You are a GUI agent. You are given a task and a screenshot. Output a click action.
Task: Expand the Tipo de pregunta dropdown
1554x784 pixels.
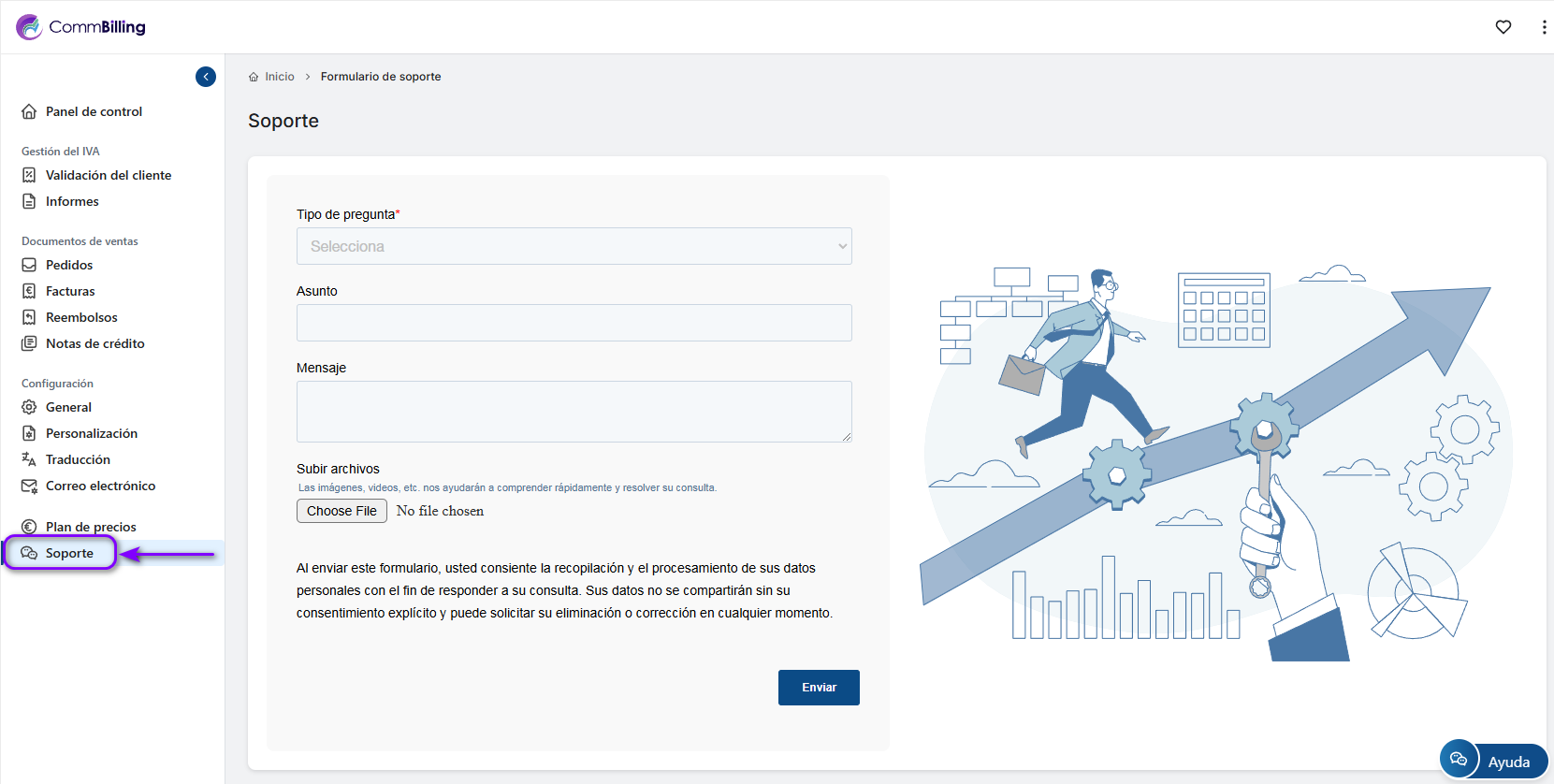click(x=574, y=246)
